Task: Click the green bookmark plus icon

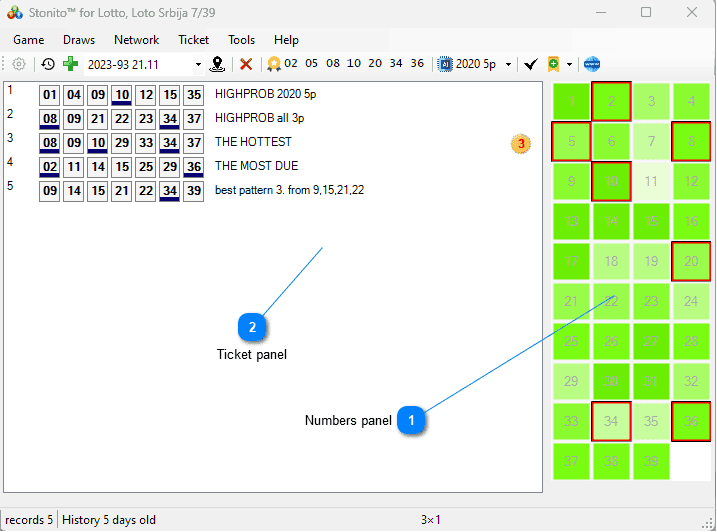Action: (553, 64)
